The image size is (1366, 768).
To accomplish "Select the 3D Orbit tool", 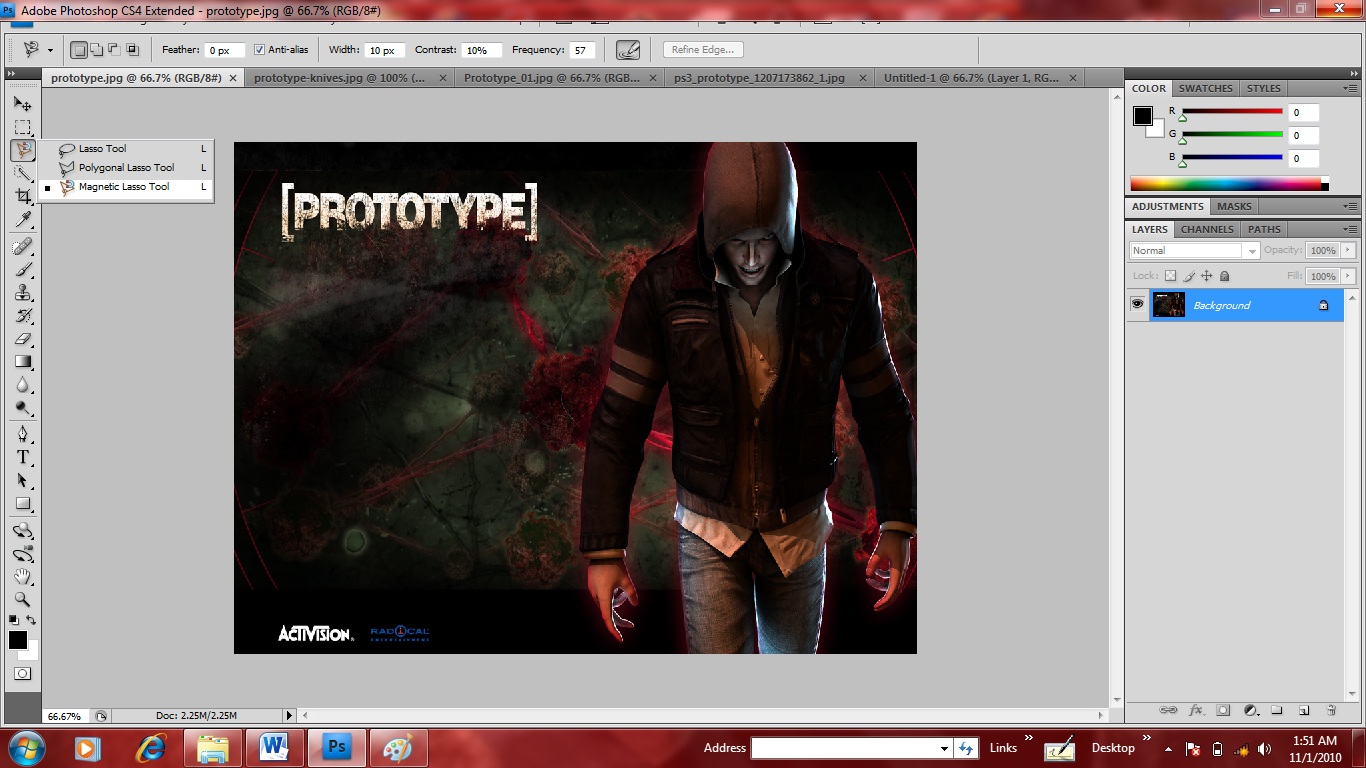I will 22,554.
